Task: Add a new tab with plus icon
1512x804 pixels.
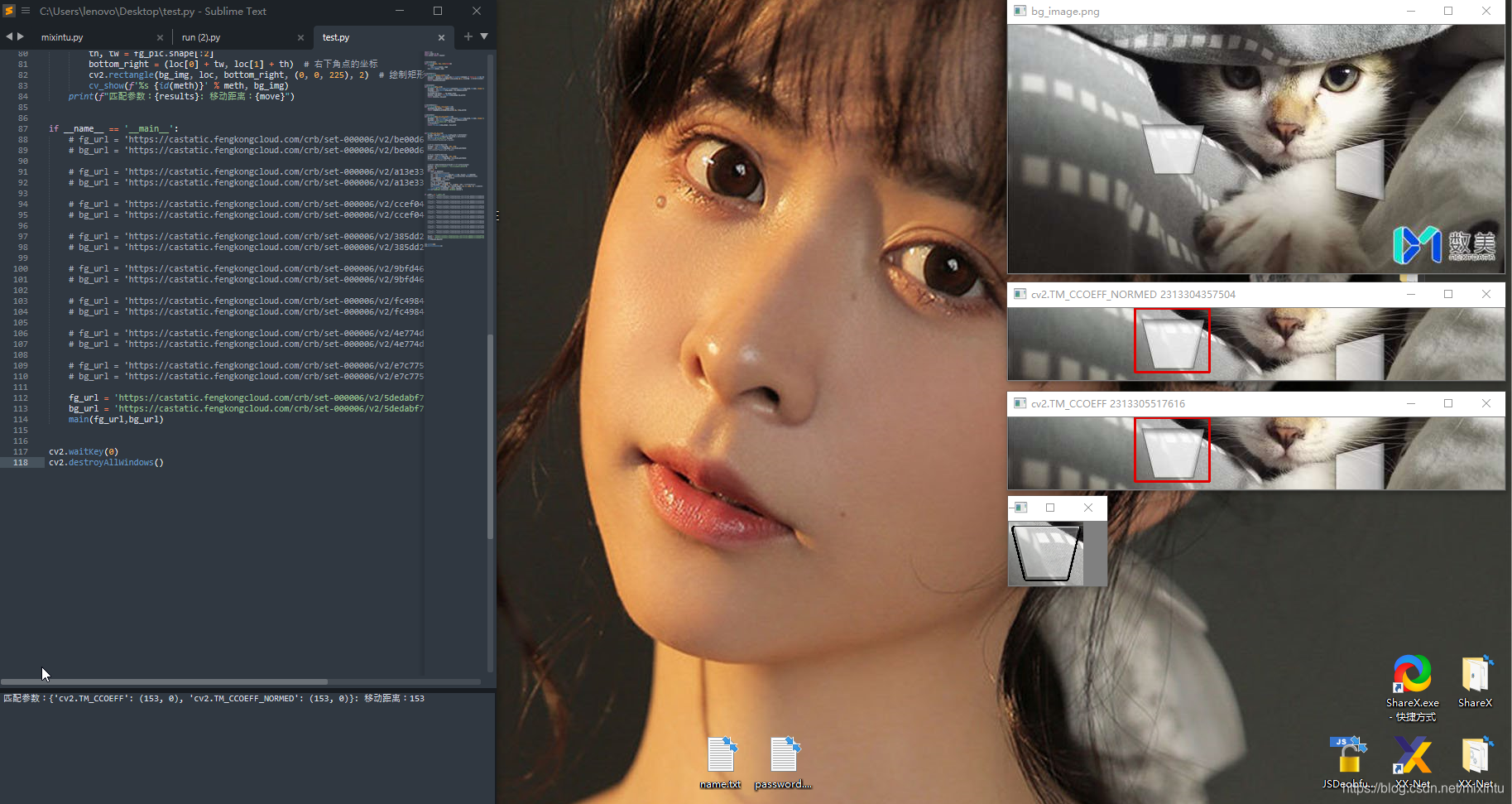Action: click(x=468, y=36)
